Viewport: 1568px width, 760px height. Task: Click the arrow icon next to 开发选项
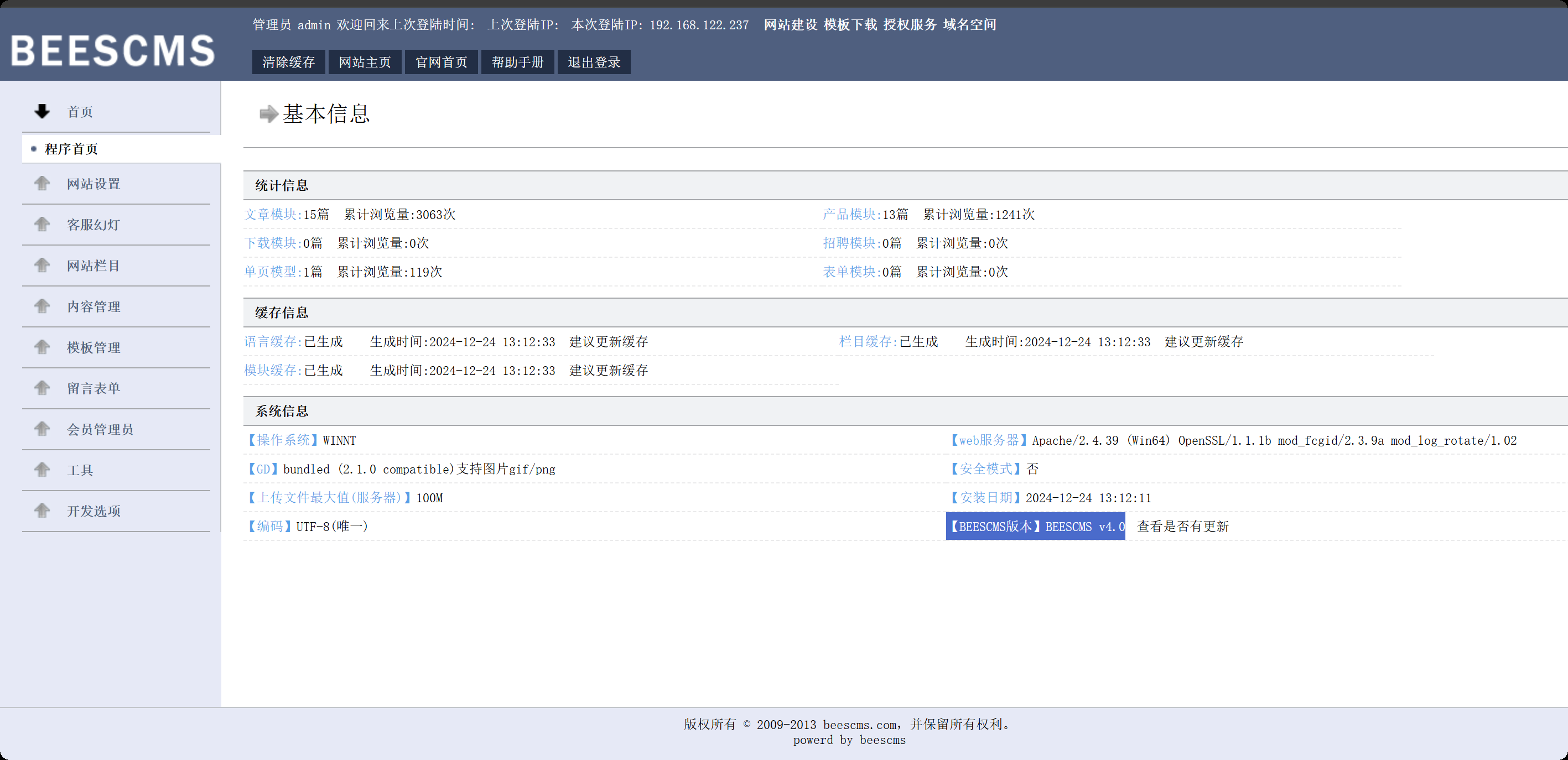click(42, 511)
